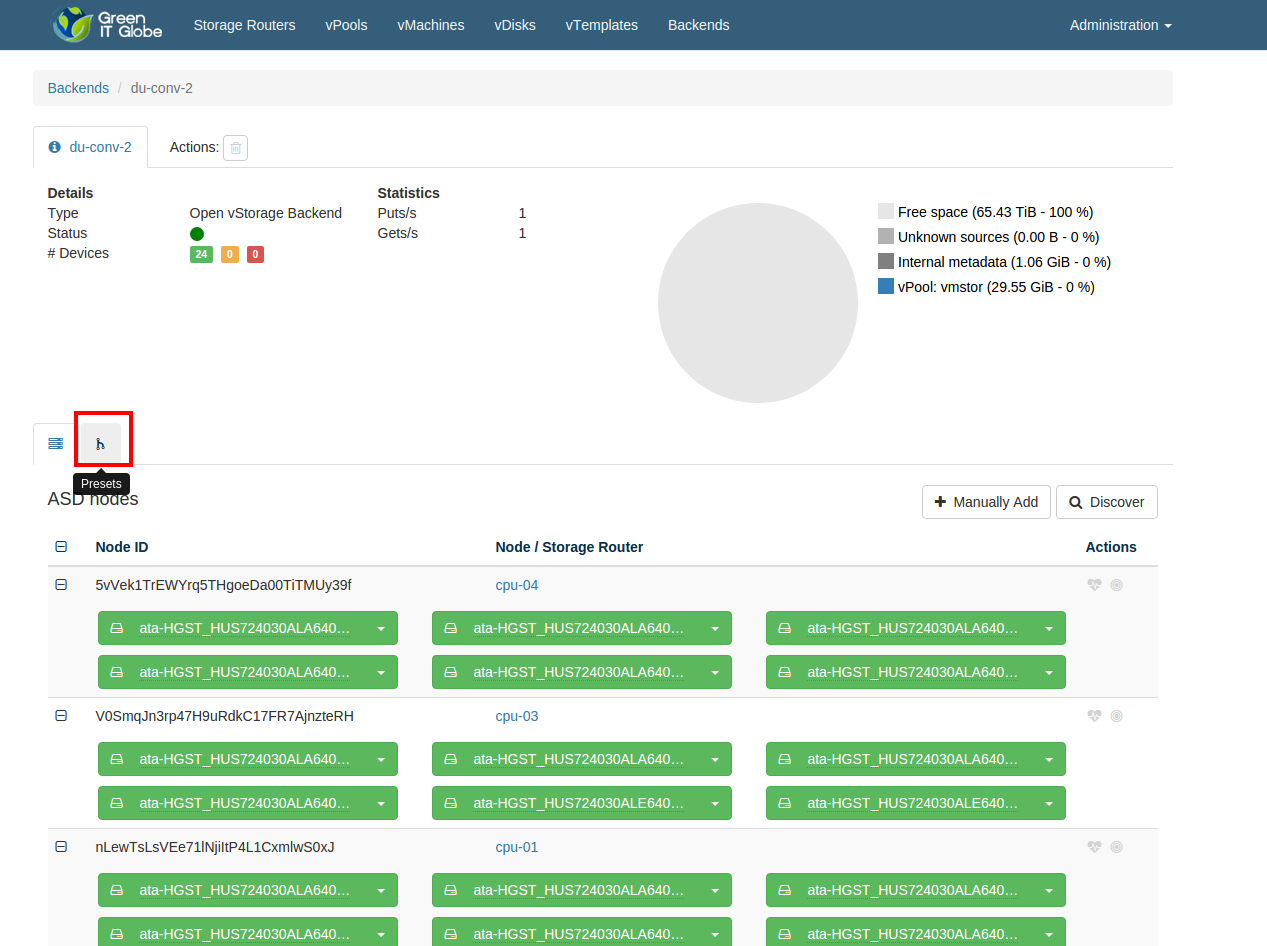Screen dimensions: 1267x946
Task: Expand dropdown of cpu-03 ALE640 middle disk
Action: (x=715, y=803)
